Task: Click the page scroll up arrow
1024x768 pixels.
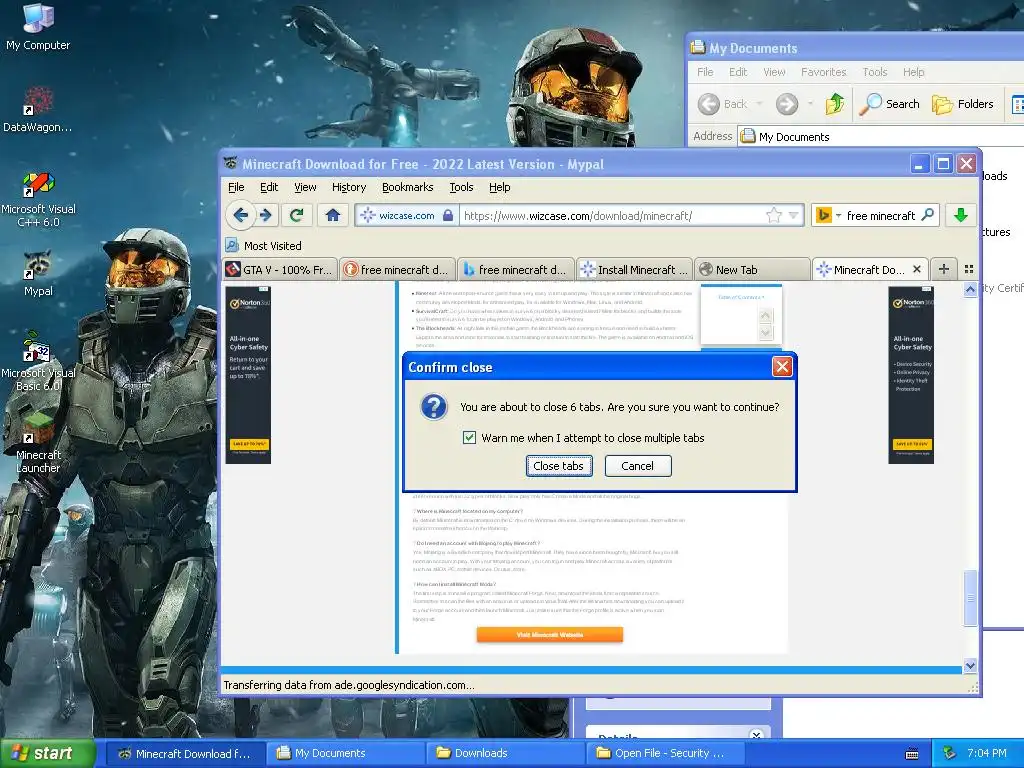Action: [x=970, y=289]
